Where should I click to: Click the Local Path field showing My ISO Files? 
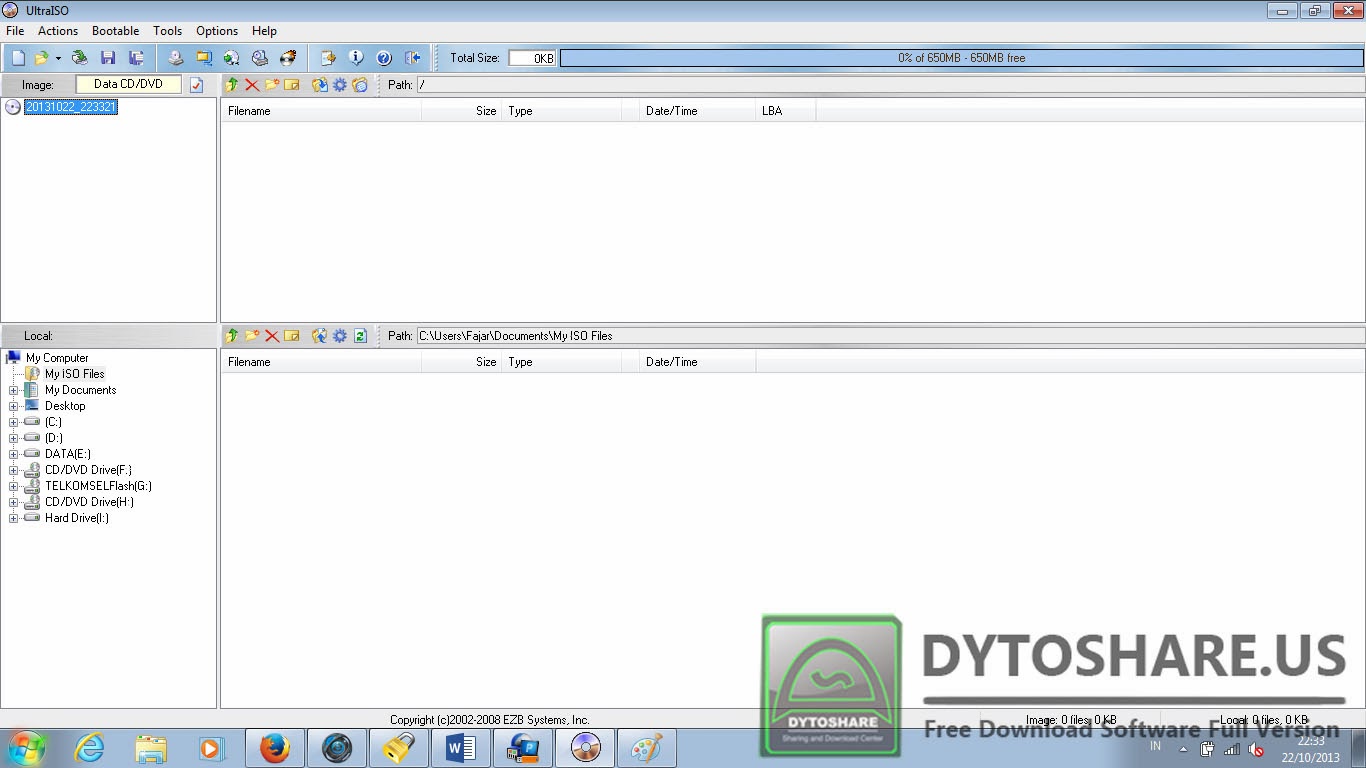890,336
